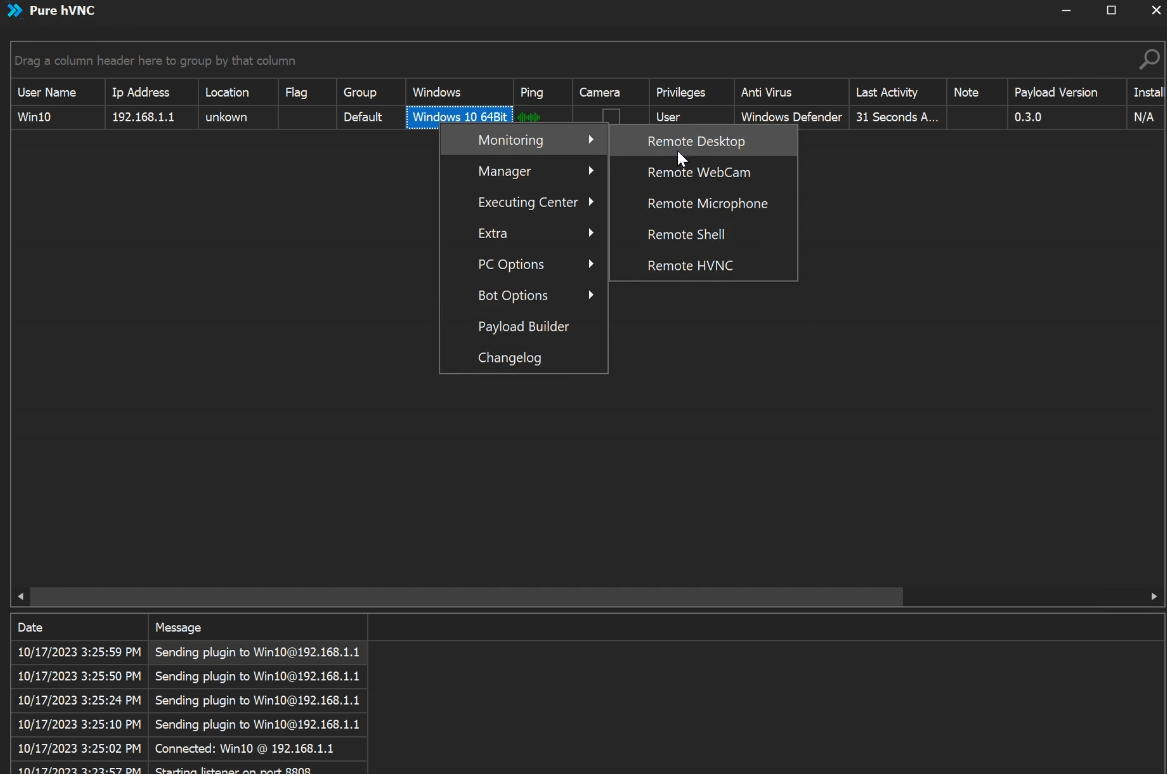
Task: Click the Message log column header
Action: coord(258,627)
